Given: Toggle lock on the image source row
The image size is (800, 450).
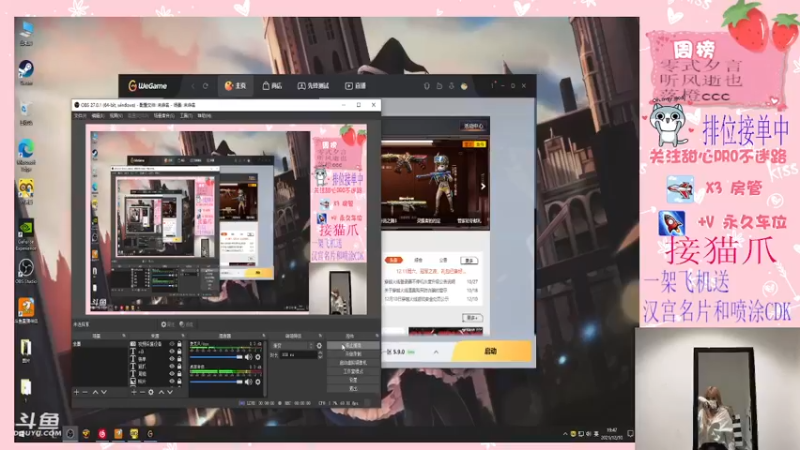Looking at the screenshot, I should click(x=179, y=381).
